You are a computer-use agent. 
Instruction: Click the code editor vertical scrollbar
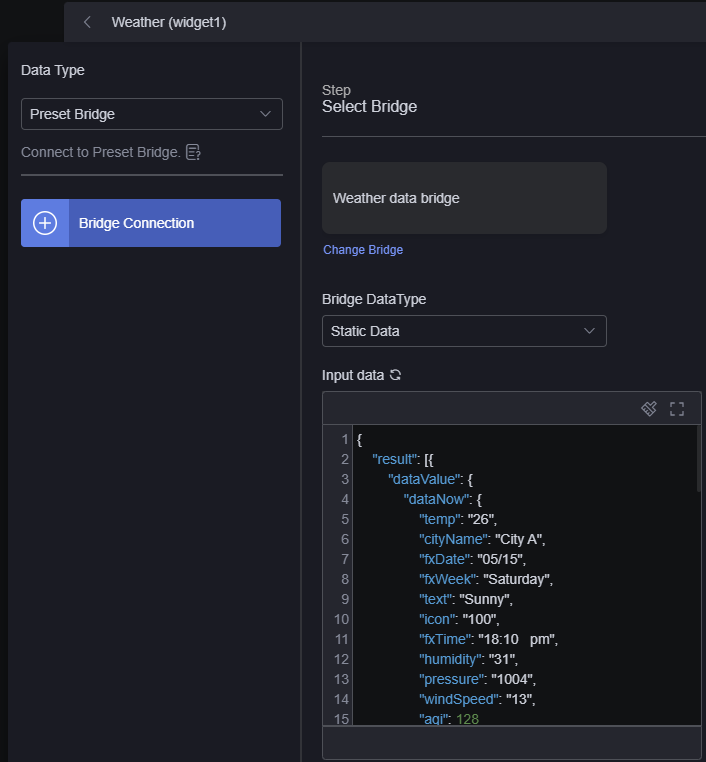pos(699,459)
